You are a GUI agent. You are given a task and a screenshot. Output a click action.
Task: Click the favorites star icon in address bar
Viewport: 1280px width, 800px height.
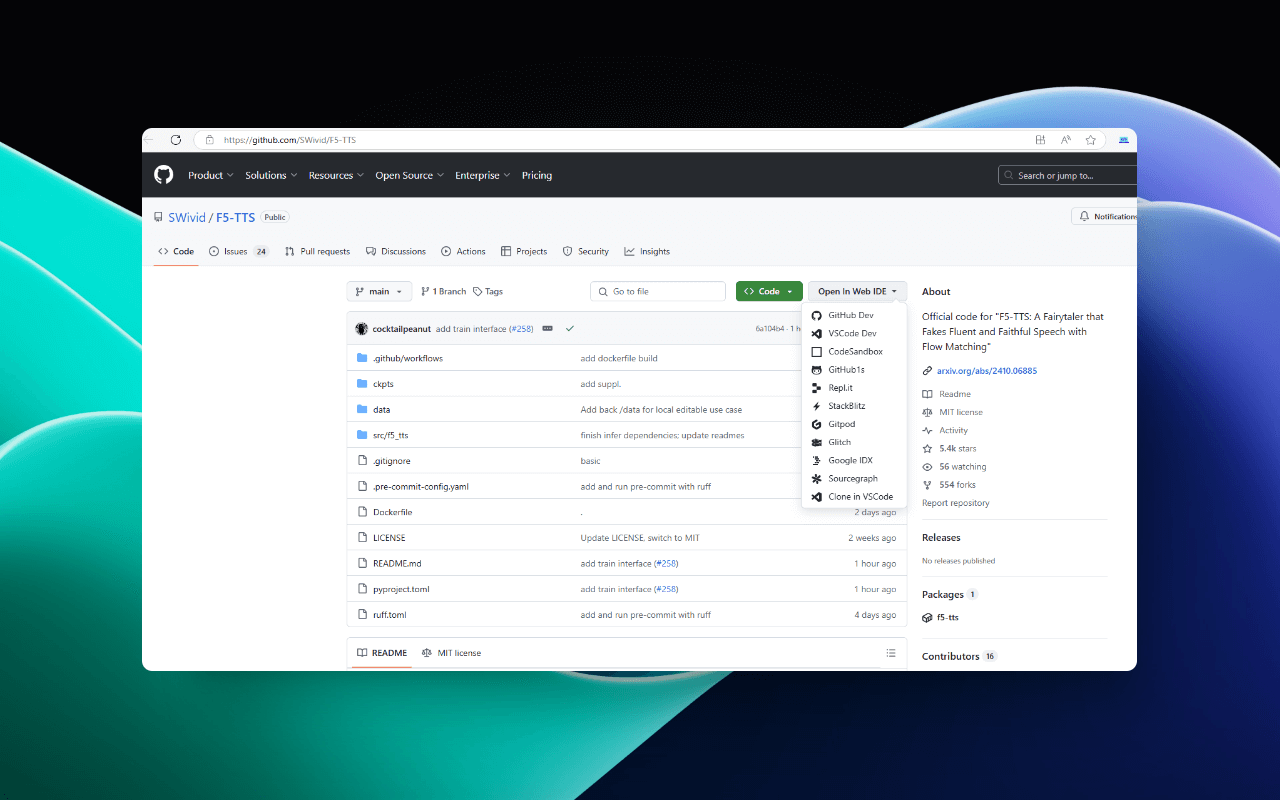1091,140
